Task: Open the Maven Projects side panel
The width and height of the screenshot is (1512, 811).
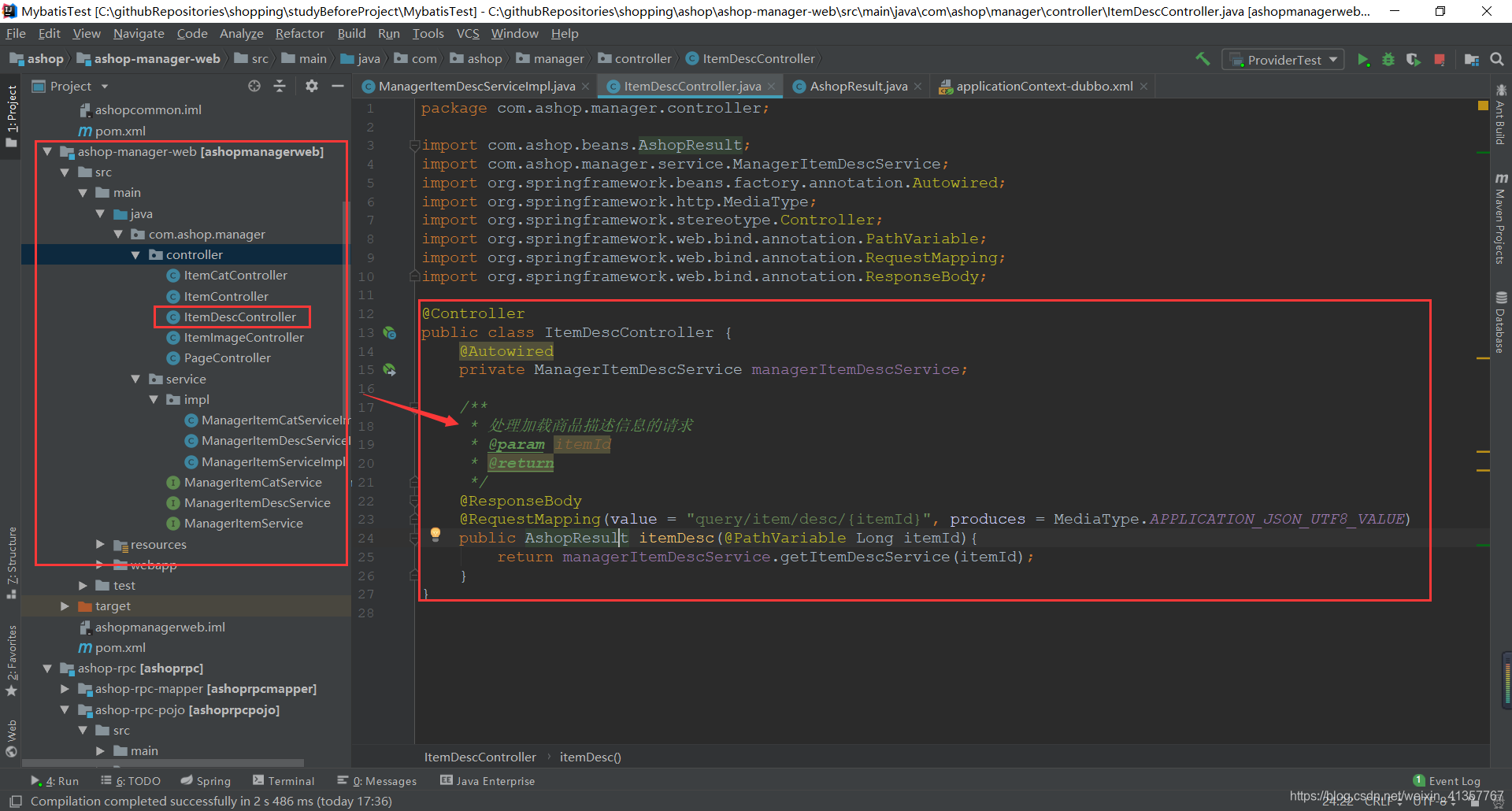Action: [1500, 219]
